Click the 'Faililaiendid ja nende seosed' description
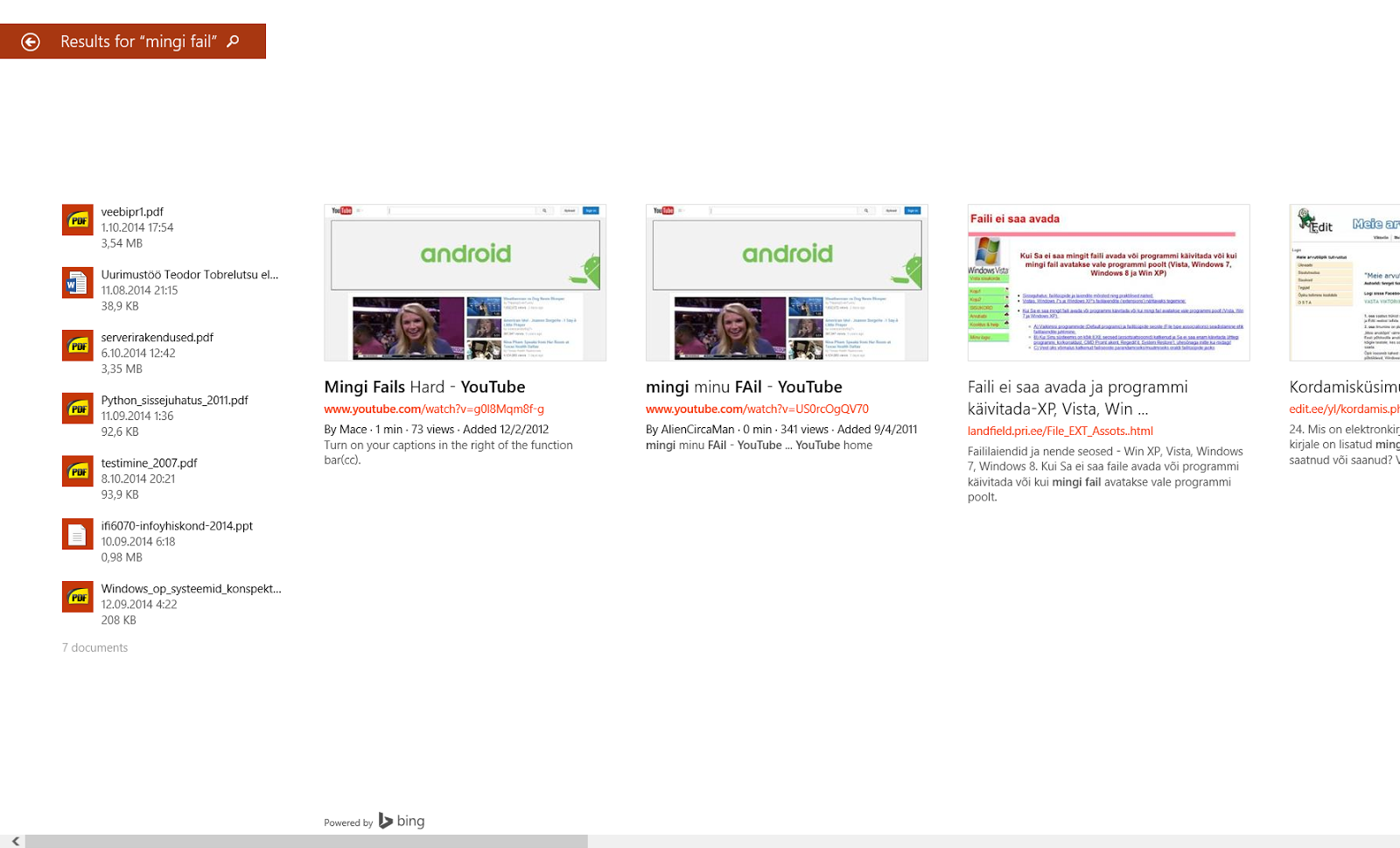This screenshot has width=1400, height=848. click(x=1105, y=474)
